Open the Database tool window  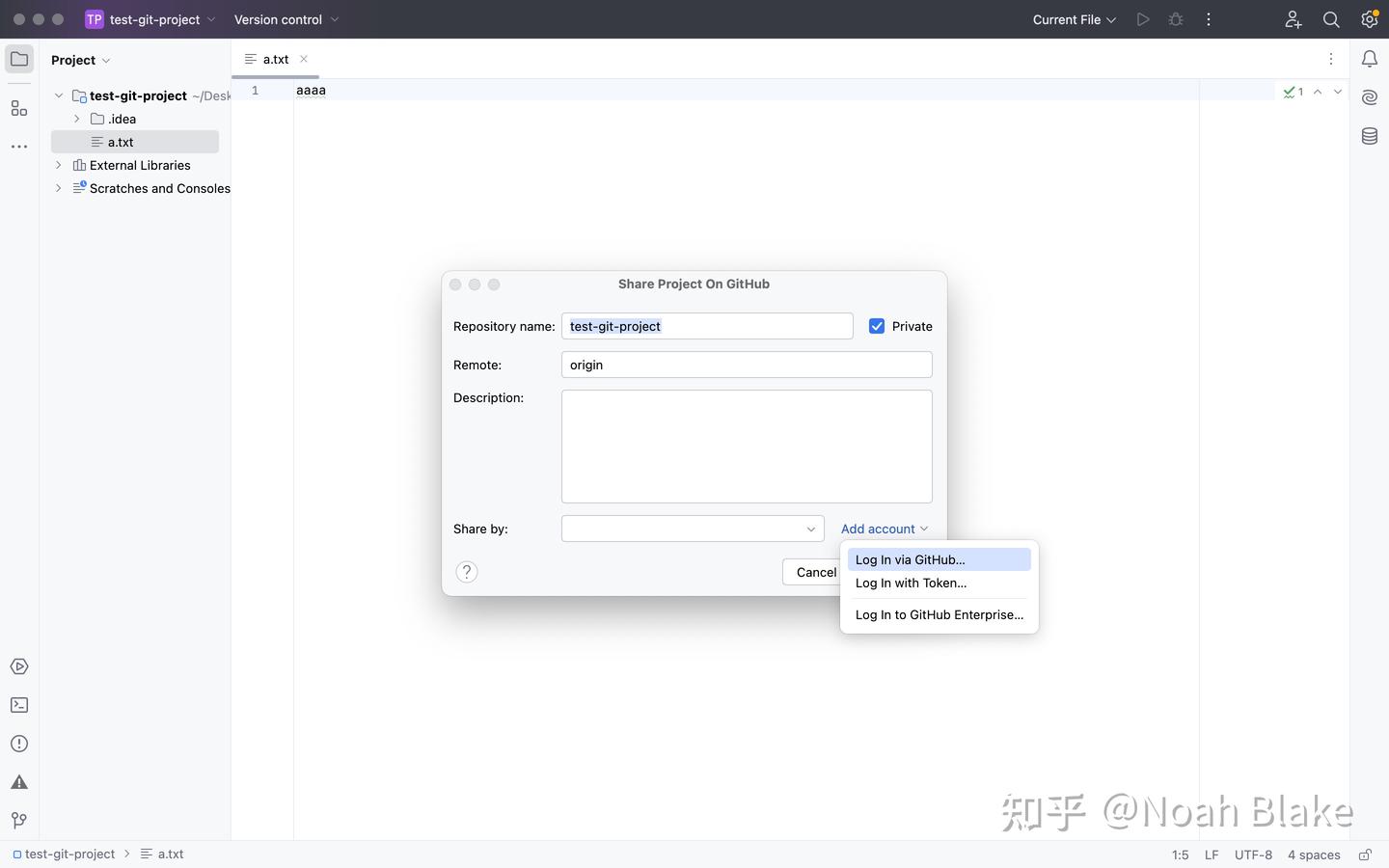pyautogui.click(x=1370, y=136)
